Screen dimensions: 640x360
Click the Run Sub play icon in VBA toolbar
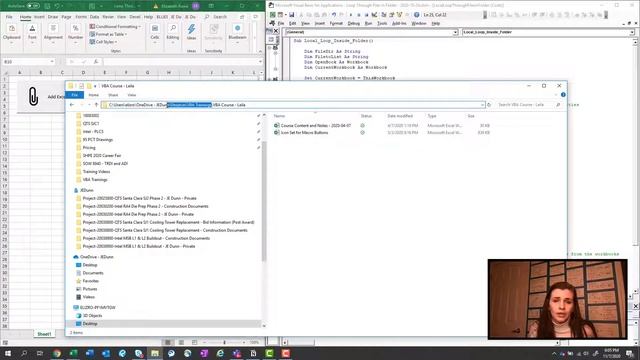(x=351, y=15)
